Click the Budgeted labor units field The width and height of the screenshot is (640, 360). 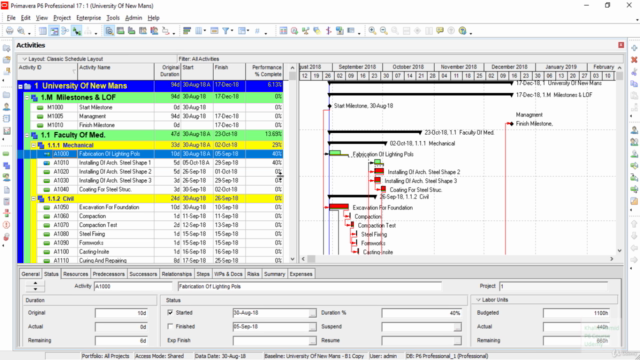click(576, 313)
